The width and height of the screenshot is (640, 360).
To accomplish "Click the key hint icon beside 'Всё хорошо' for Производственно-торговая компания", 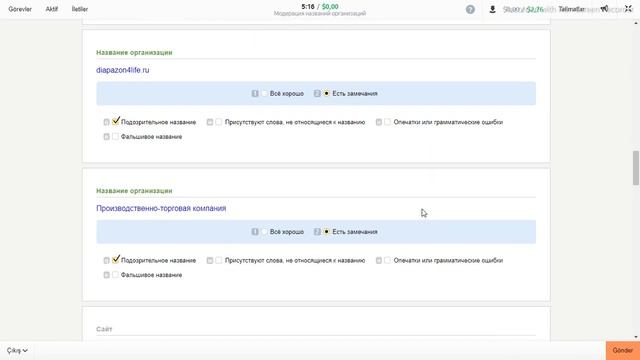I will tap(255, 232).
